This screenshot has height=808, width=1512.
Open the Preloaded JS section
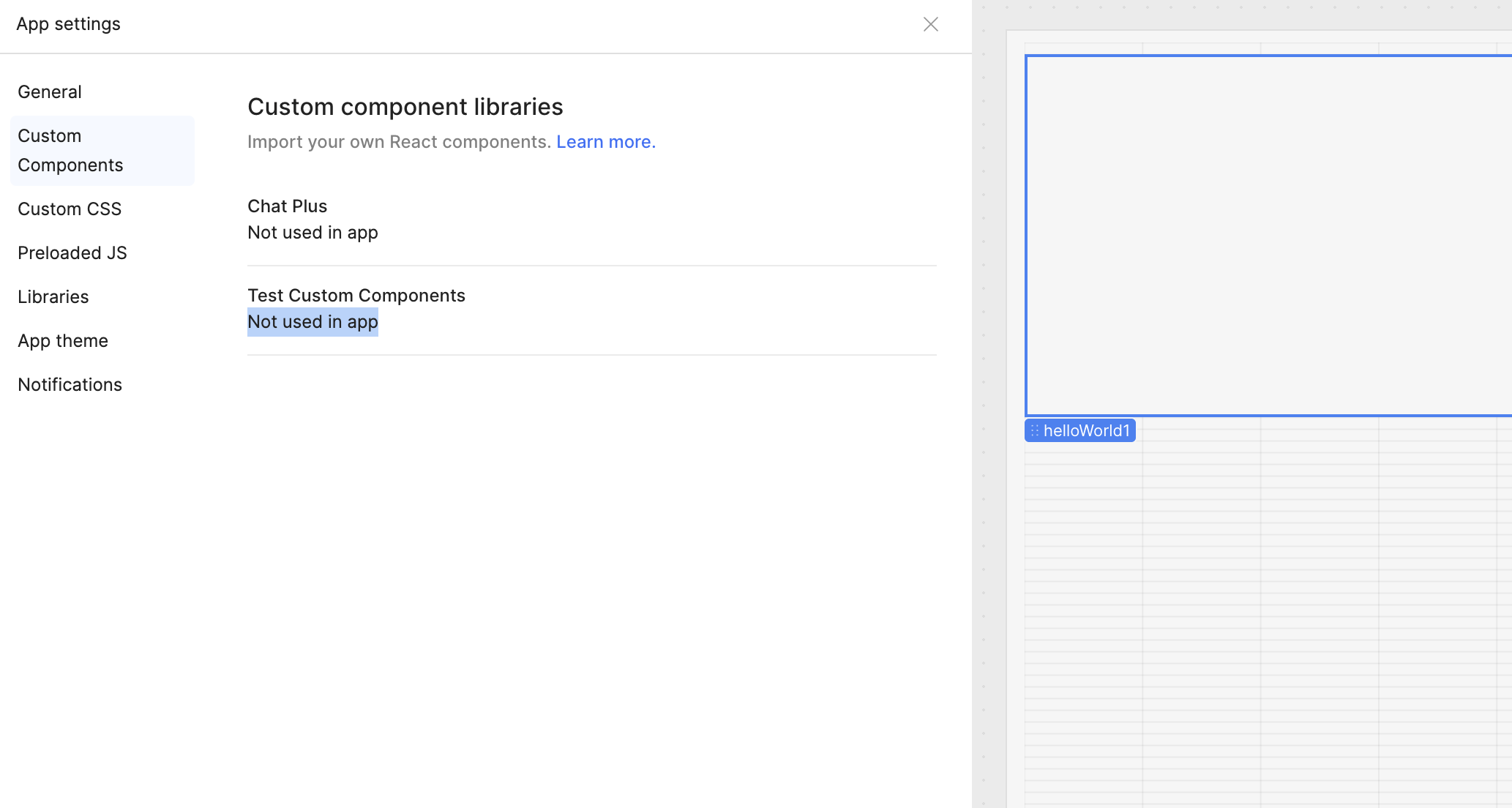click(x=72, y=253)
